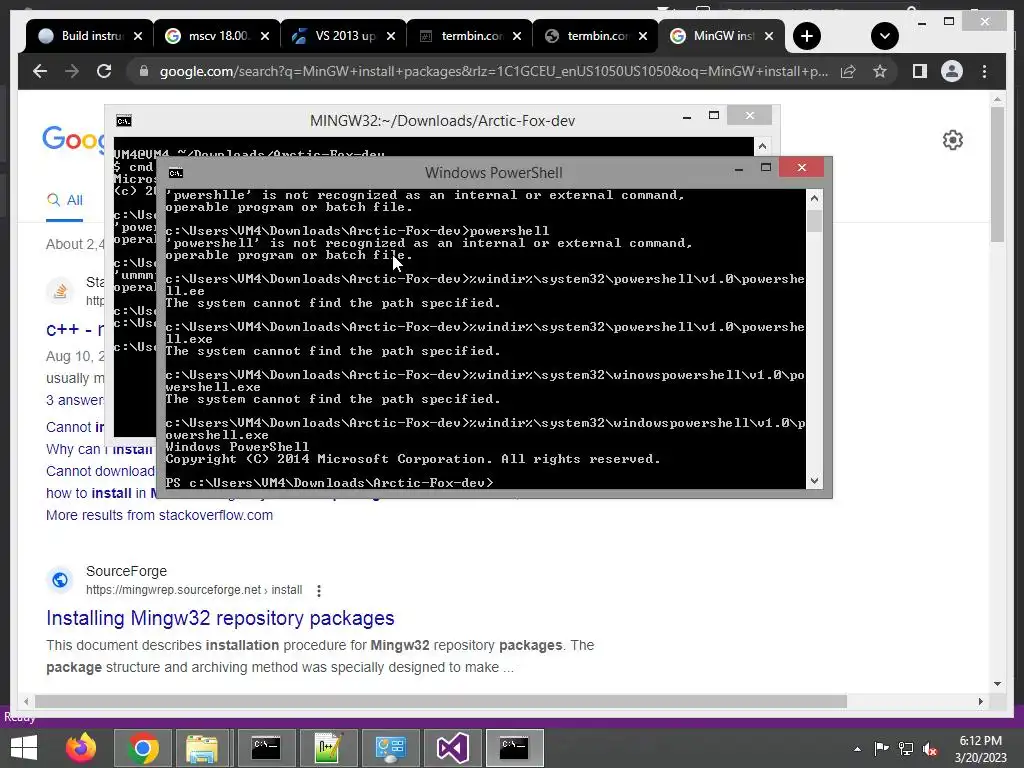Open Visual Studio from the taskbar
The height and width of the screenshot is (768, 1024).
click(x=452, y=748)
